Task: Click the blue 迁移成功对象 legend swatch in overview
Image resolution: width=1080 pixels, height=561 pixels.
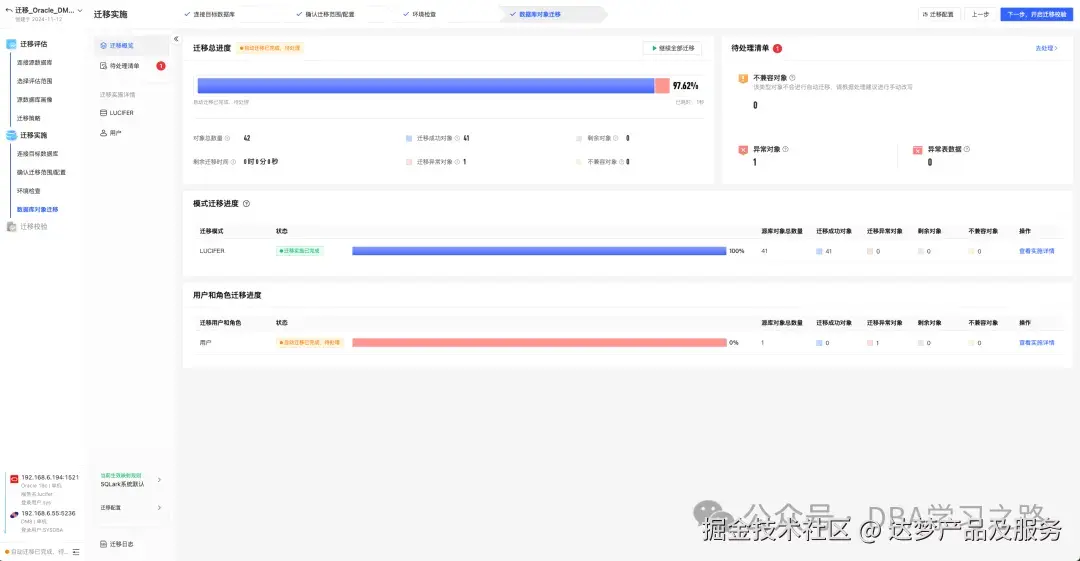Action: click(409, 139)
